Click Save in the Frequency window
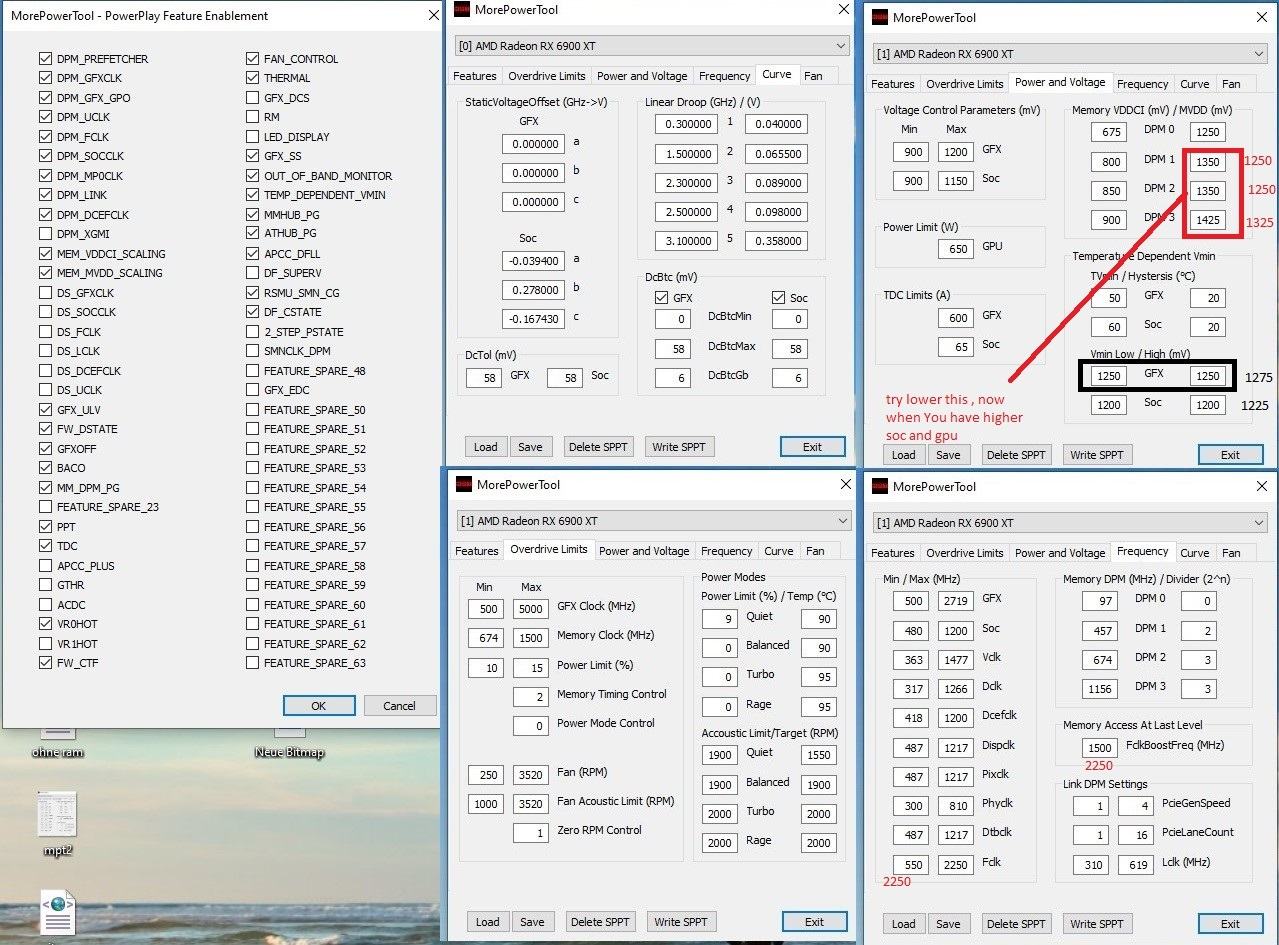 pos(948,924)
